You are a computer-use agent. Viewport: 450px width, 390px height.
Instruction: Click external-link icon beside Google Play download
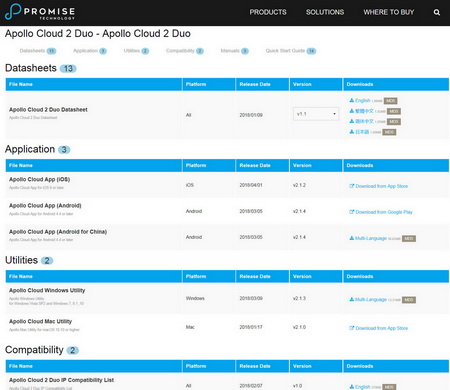(351, 212)
